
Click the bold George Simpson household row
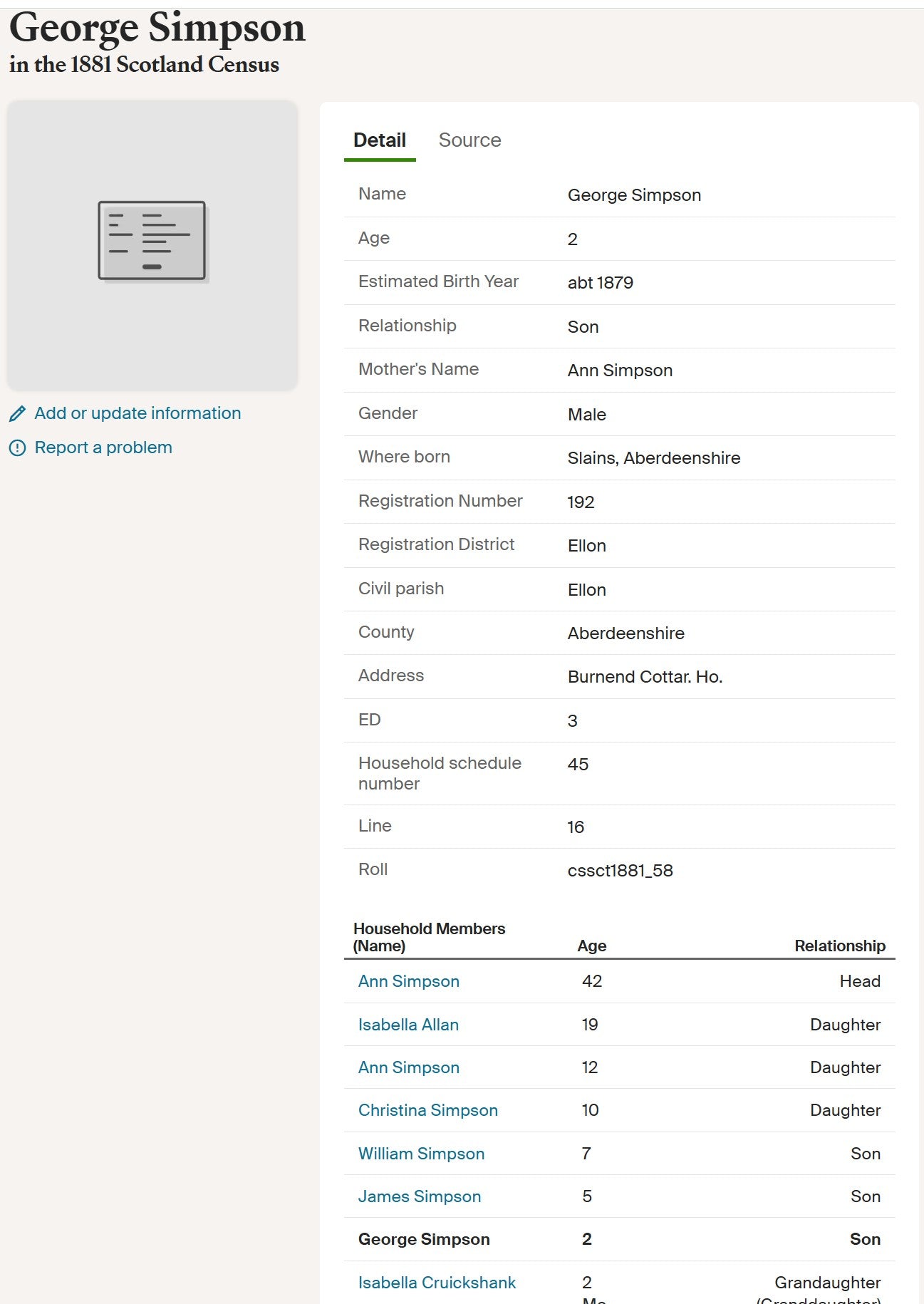click(x=424, y=1239)
